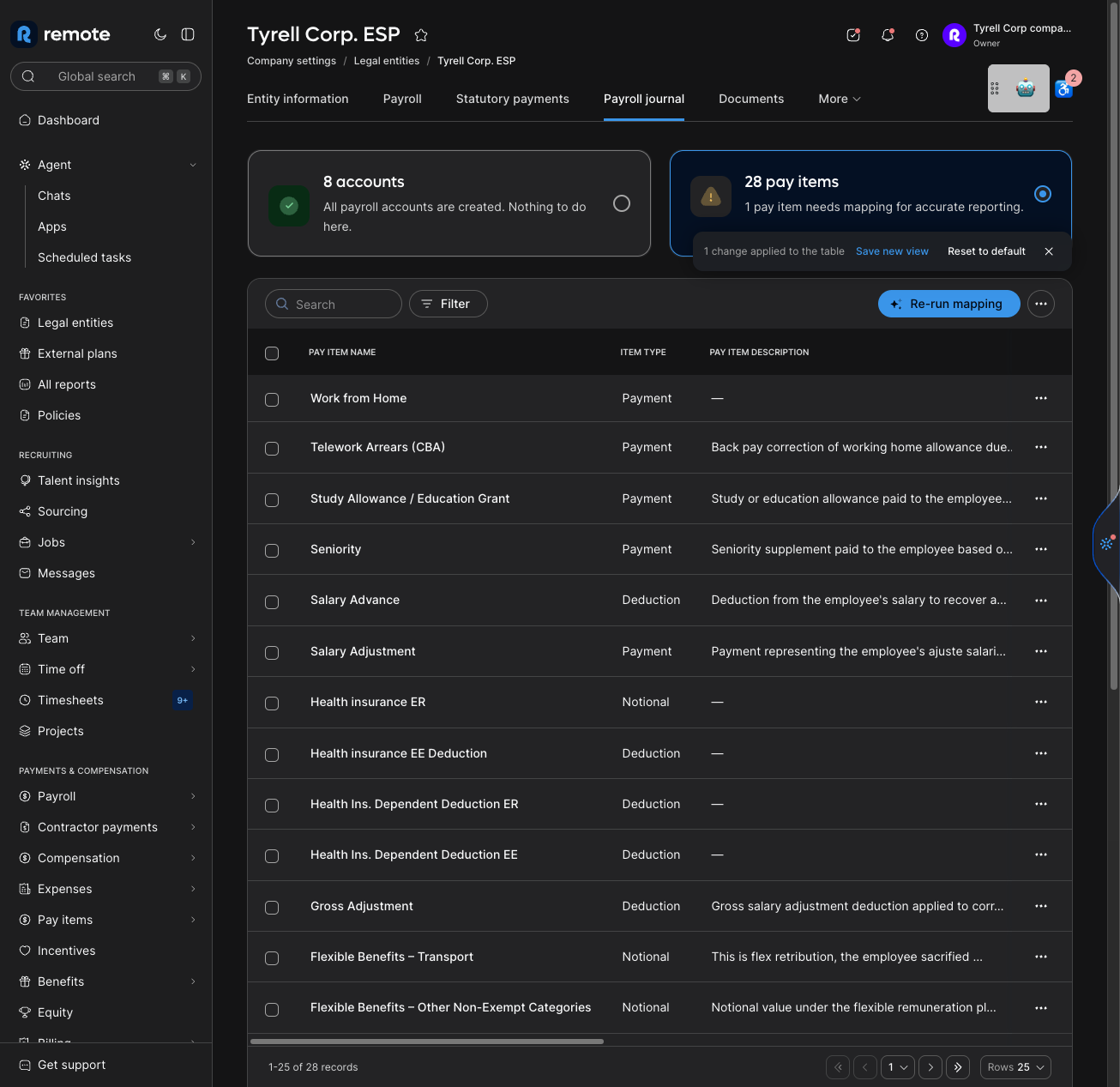The width and height of the screenshot is (1120, 1087).
Task: Click the Remote logo
Action: [61, 34]
